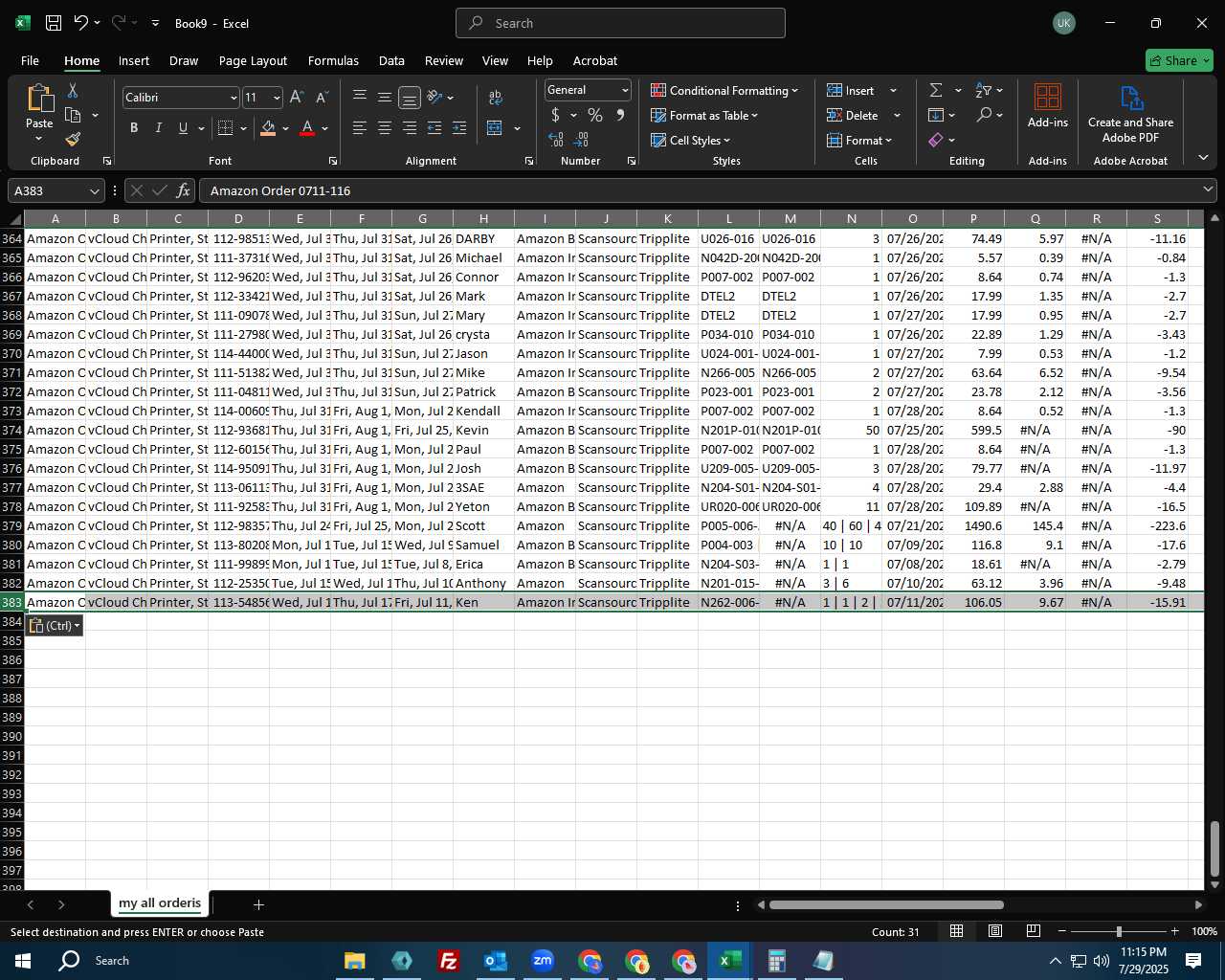Click Delete cells button

[853, 115]
